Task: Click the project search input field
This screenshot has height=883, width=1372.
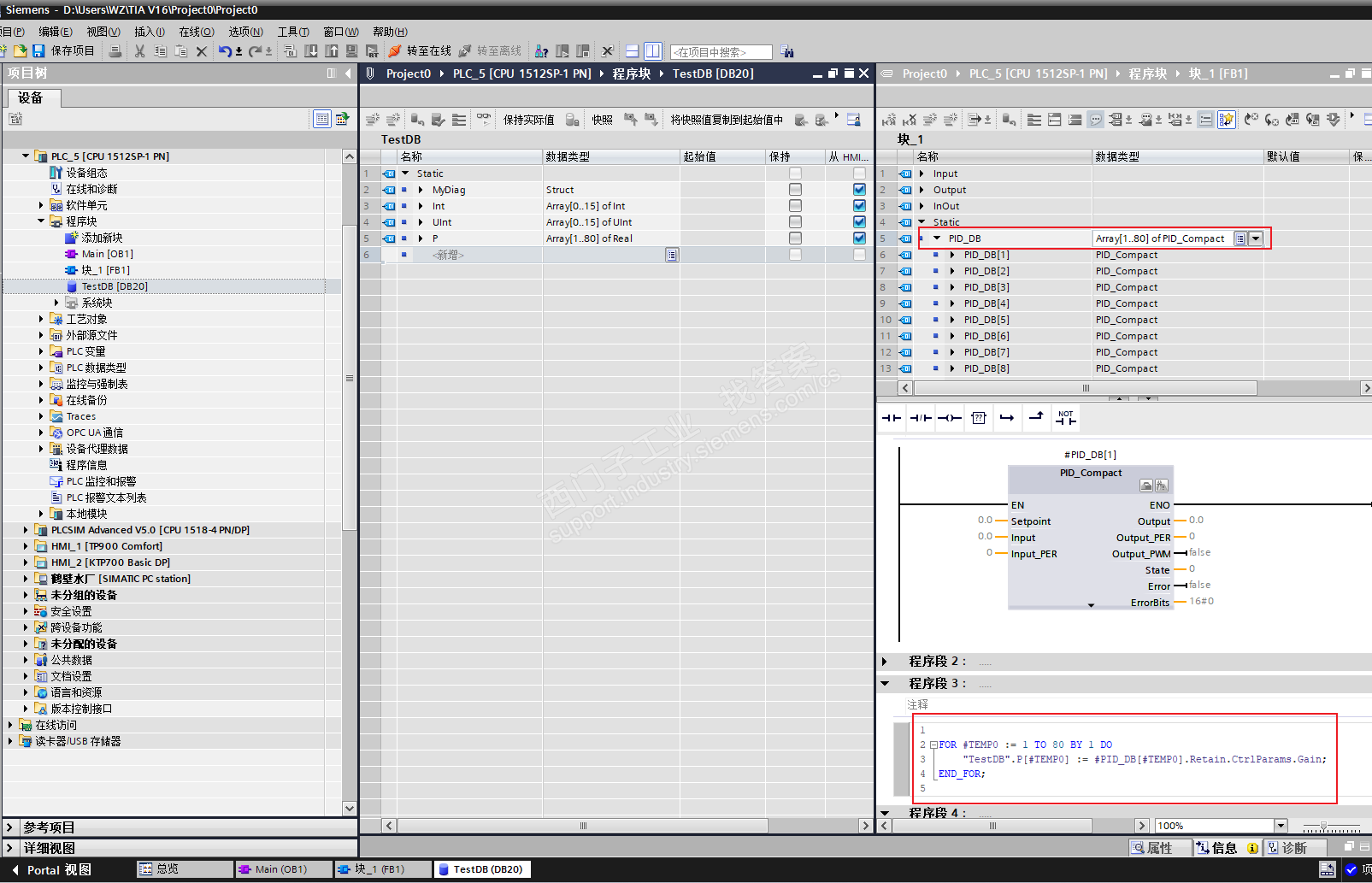Action: pos(721,52)
